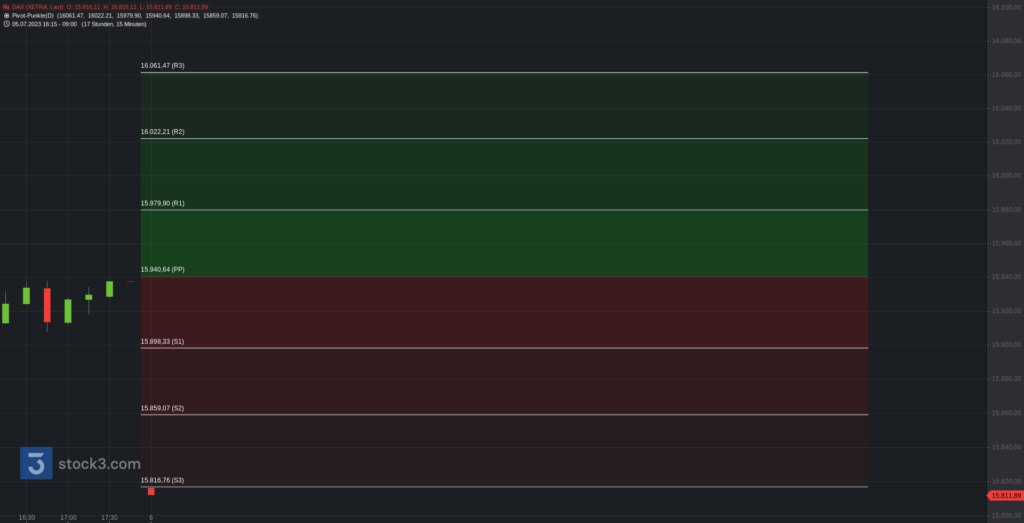Click the large red candlestick near 17:00

click(47, 305)
